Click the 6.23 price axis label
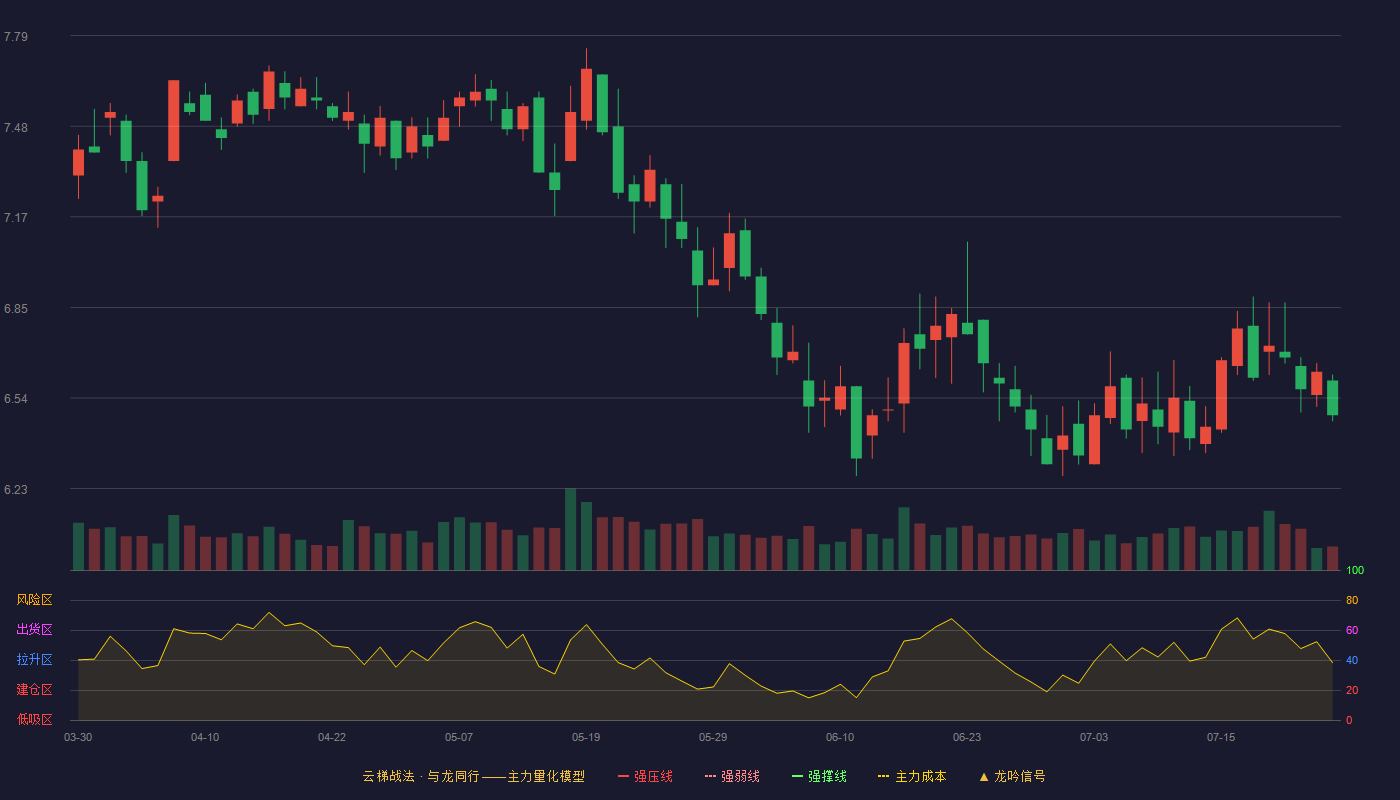1400x800 pixels. [x=16, y=490]
